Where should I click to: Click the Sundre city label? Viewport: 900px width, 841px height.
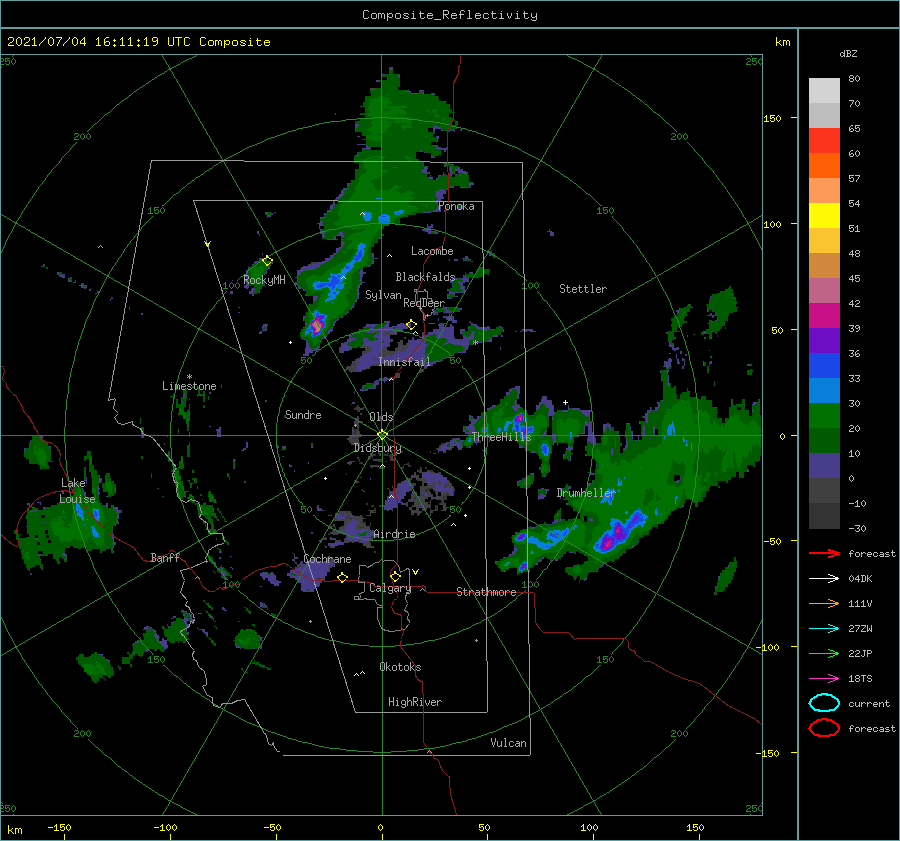click(x=303, y=415)
